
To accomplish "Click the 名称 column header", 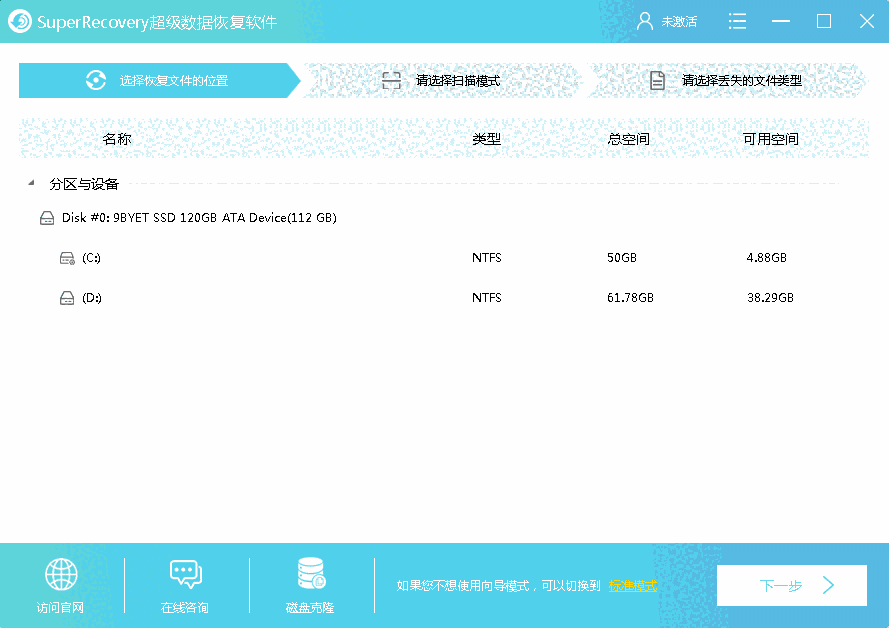I will tap(118, 139).
